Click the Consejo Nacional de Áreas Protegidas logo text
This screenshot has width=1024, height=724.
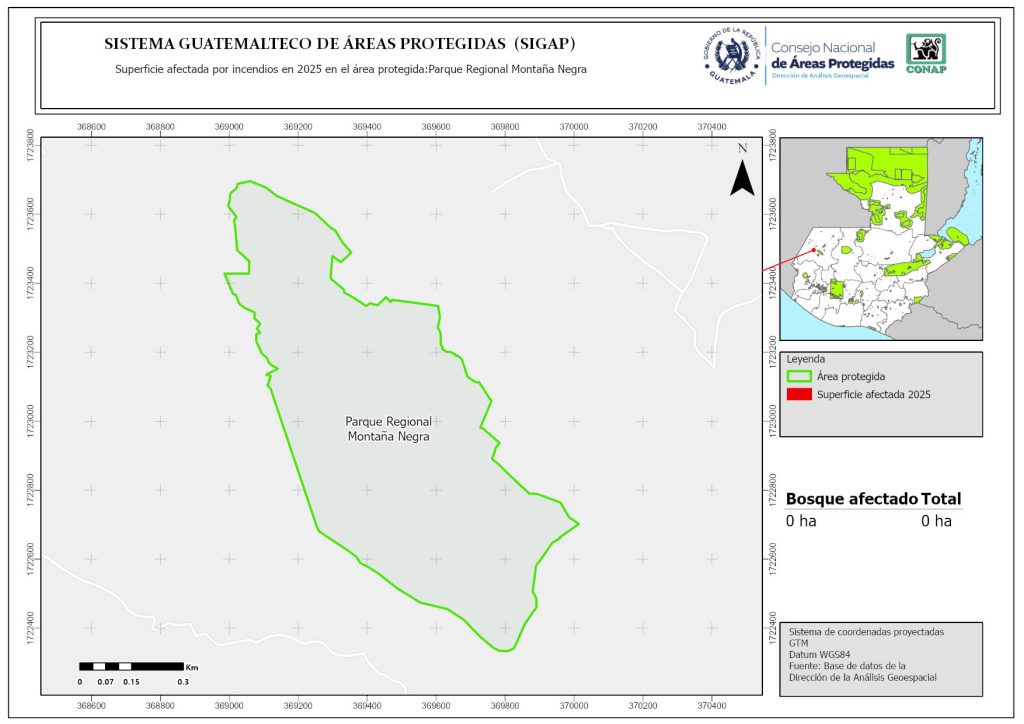point(832,56)
